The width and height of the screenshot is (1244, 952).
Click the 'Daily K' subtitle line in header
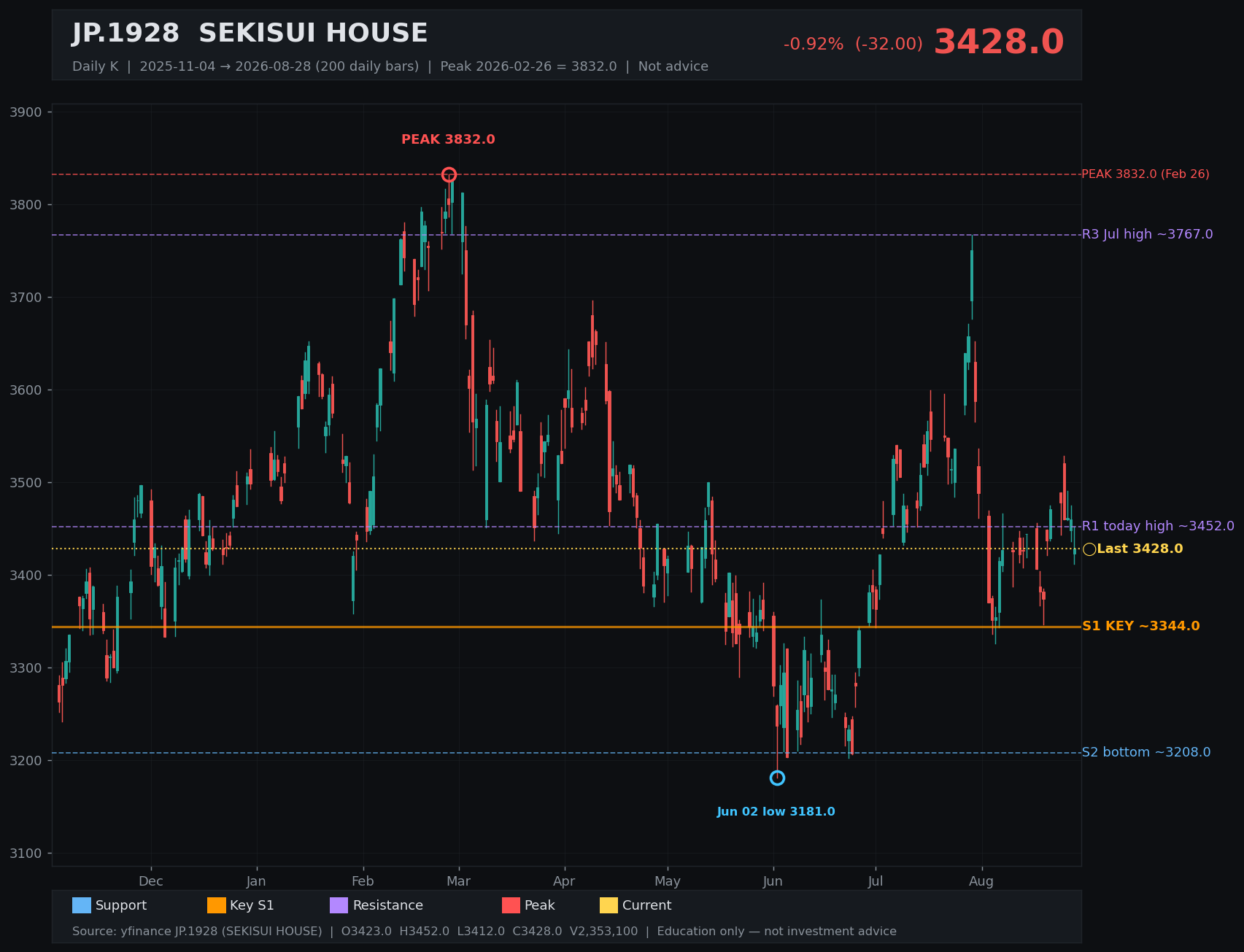pos(390,66)
